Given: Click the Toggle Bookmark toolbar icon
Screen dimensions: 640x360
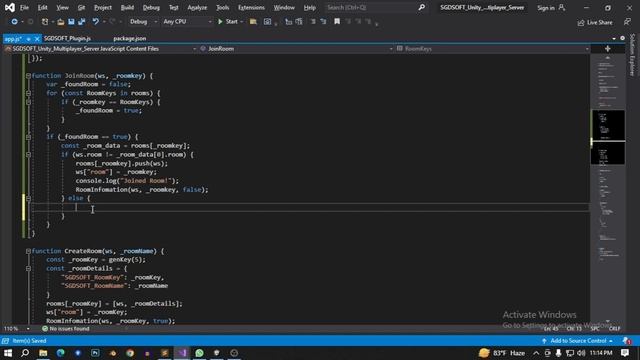Looking at the screenshot, I should coord(337,22).
